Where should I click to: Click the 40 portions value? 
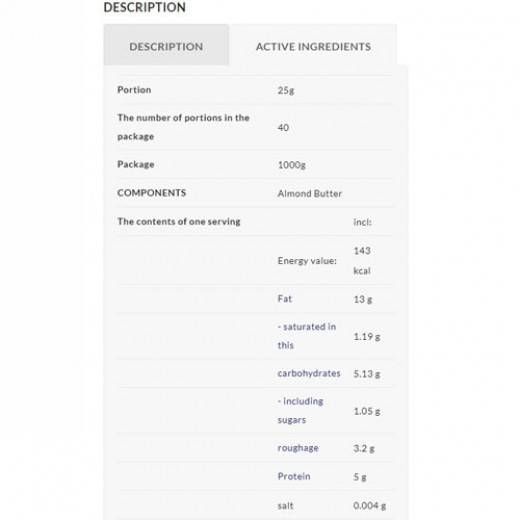(283, 127)
